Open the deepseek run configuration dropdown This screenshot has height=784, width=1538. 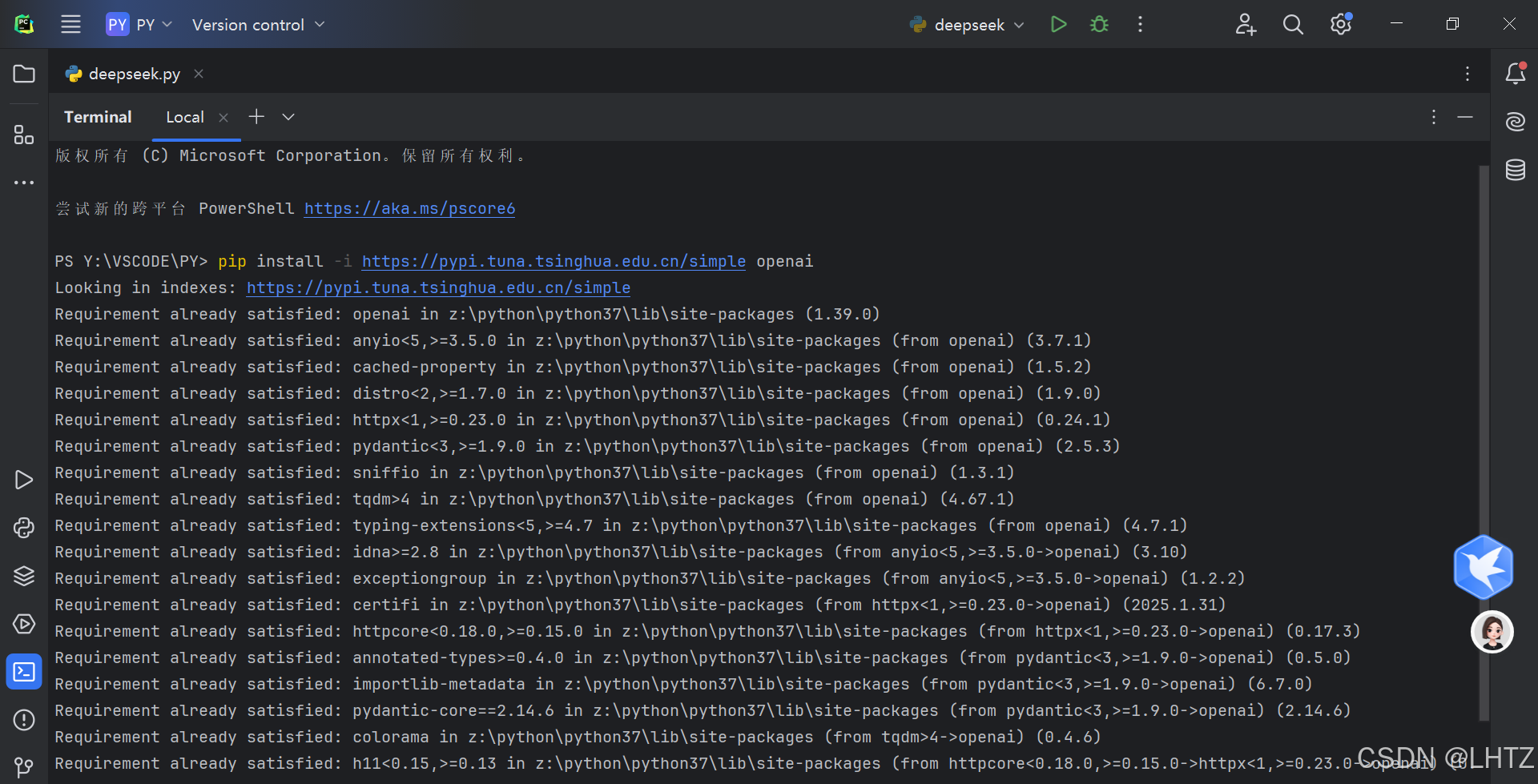pyautogui.click(x=966, y=24)
